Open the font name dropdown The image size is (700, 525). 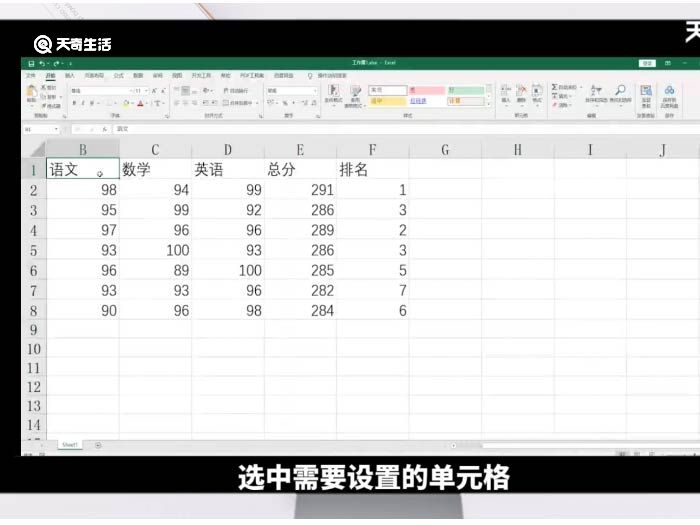131,91
